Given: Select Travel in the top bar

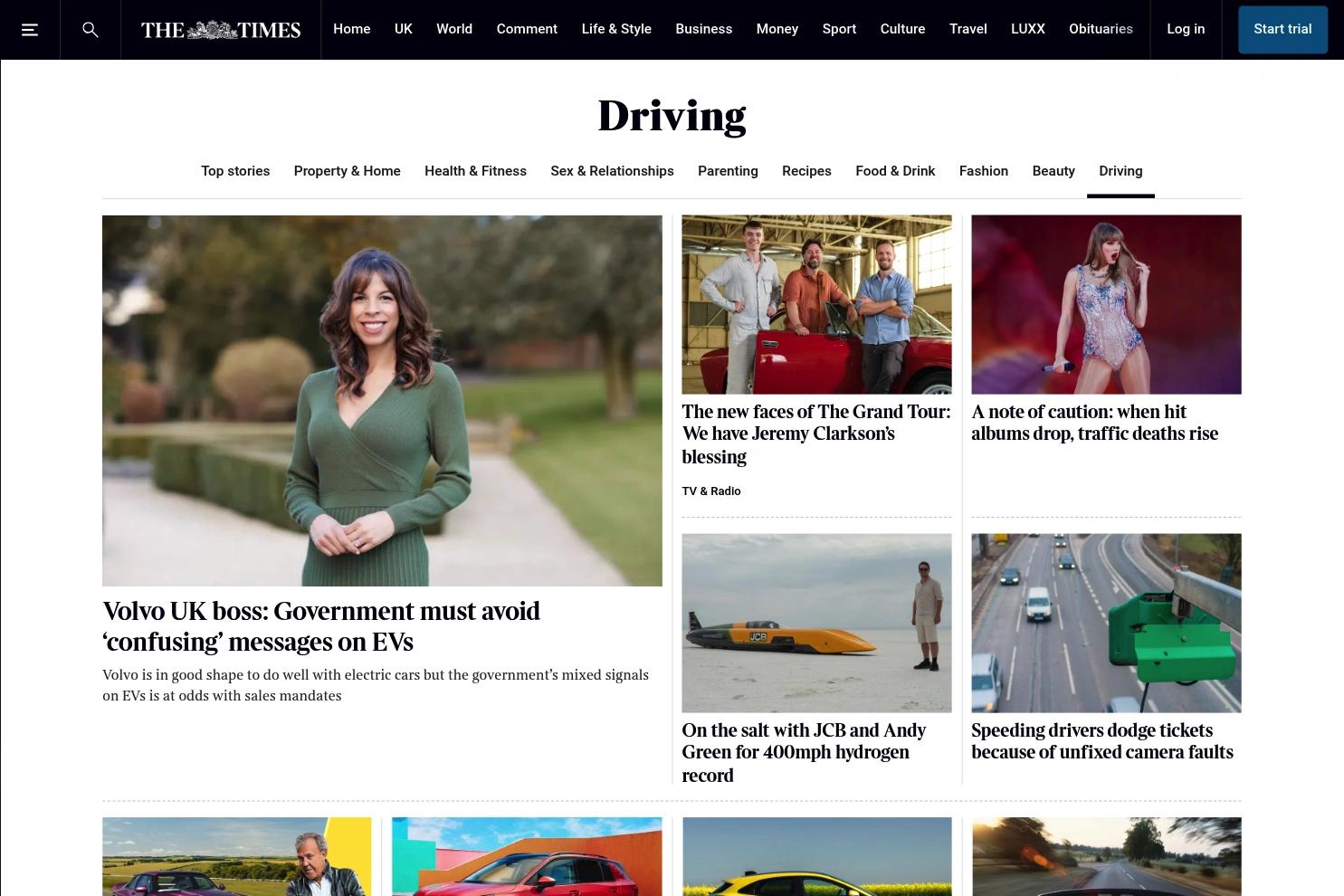Looking at the screenshot, I should 967,29.
